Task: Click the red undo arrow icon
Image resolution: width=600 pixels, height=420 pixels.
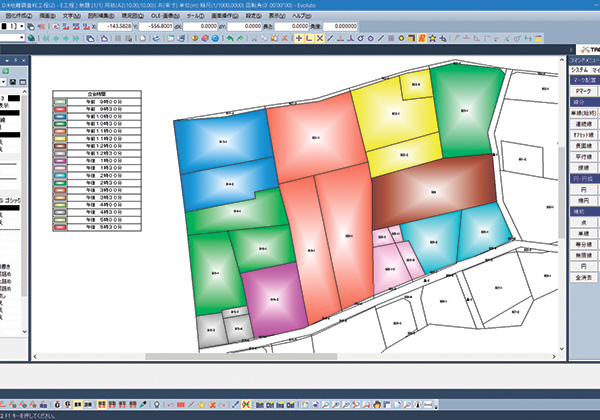Action: tap(232, 38)
